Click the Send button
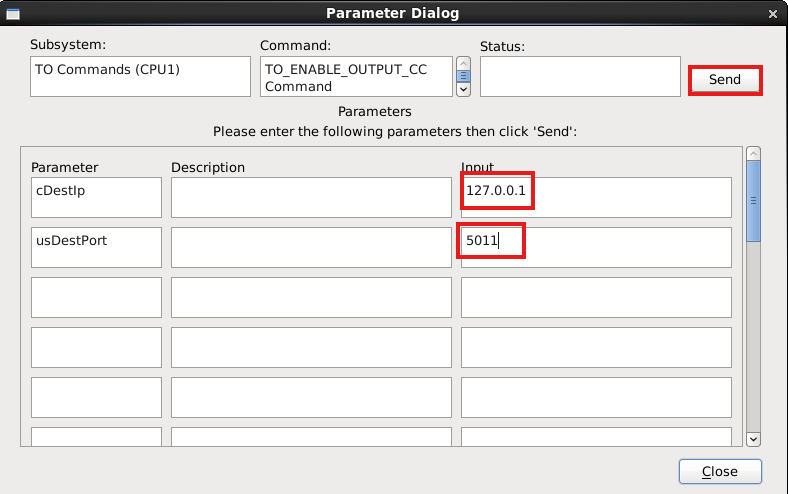This screenshot has width=788, height=494. click(x=725, y=80)
